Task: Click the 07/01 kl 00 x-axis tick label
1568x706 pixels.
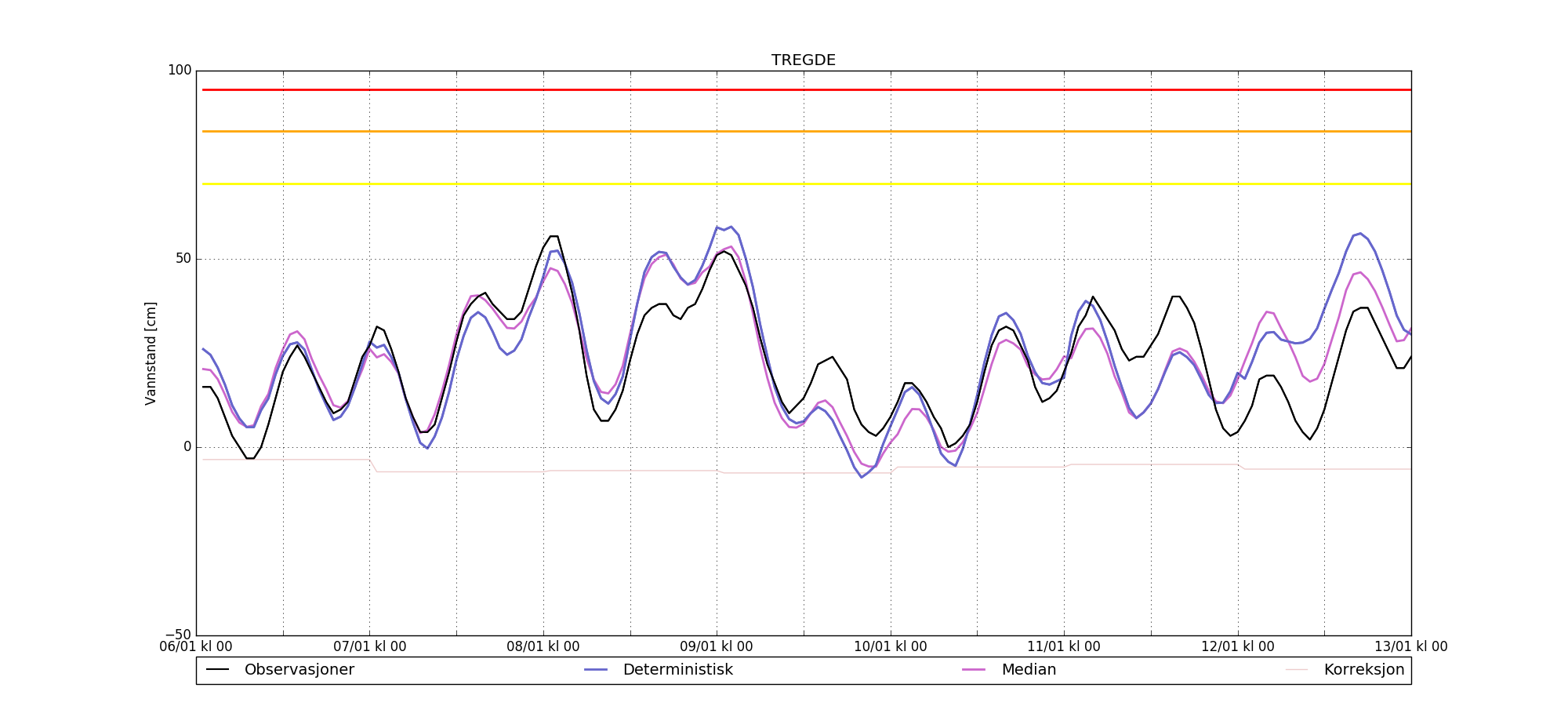Action: 370,647
